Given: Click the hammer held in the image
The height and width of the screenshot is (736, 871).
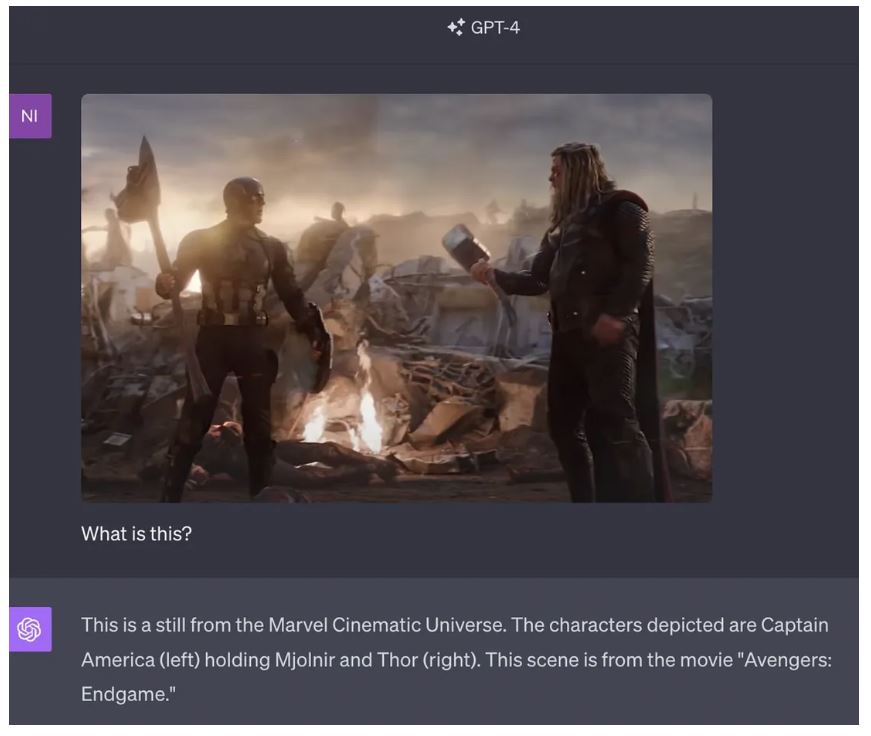Looking at the screenshot, I should [x=465, y=248].
